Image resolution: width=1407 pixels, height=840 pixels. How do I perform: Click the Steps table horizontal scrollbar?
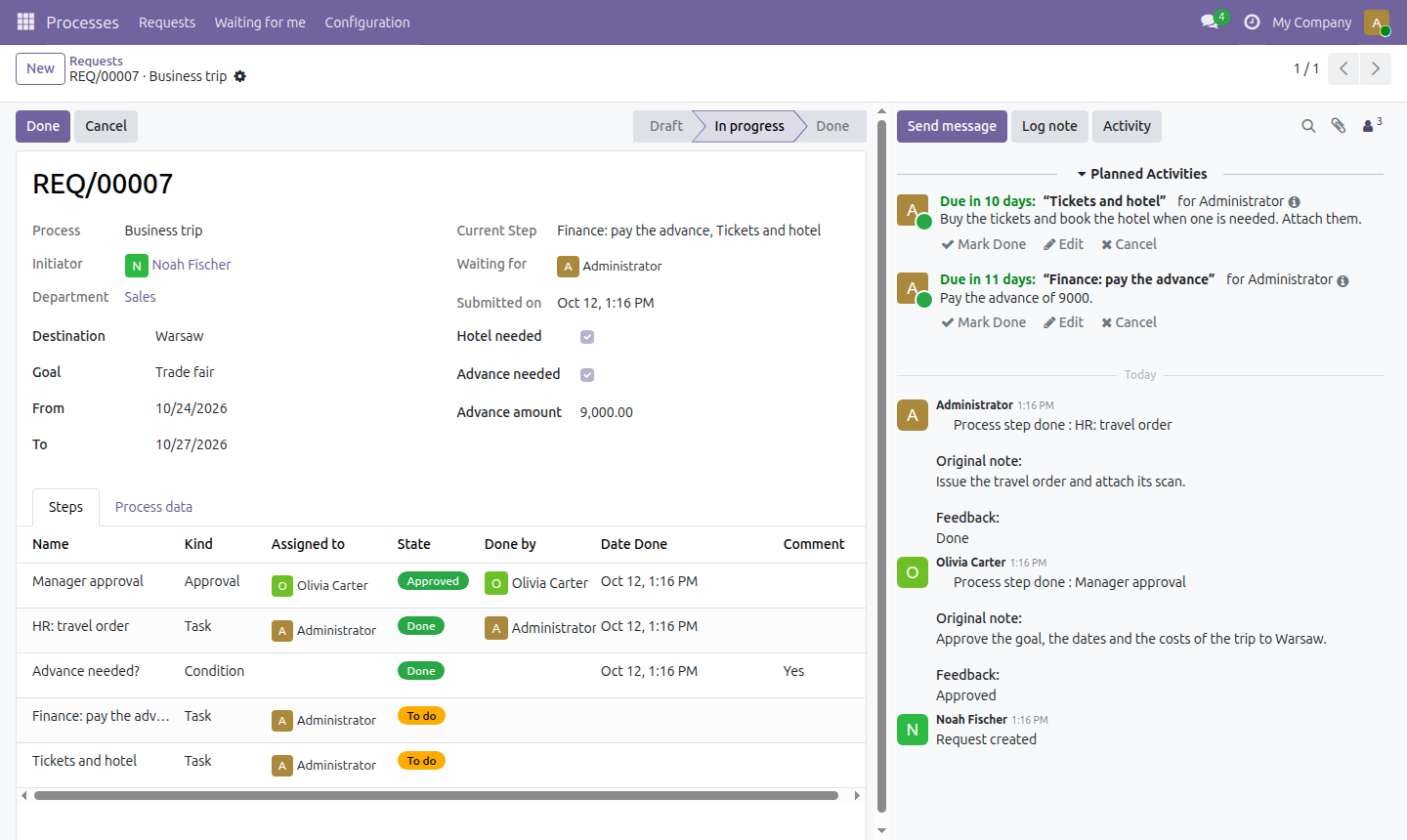tap(436, 795)
